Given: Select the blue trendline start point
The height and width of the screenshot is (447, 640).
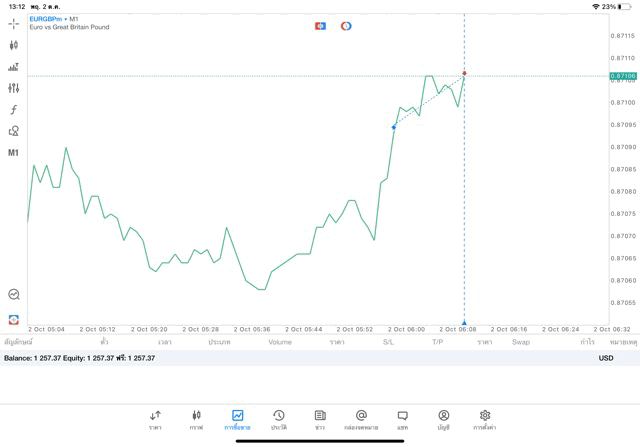Looking at the screenshot, I should point(394,127).
